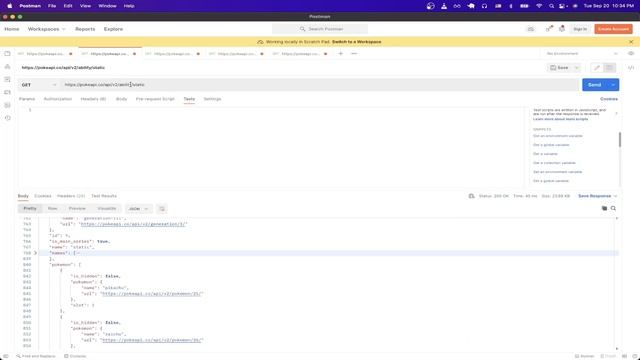640x360 pixels.
Task: Click the Create Account button
Action: (x=613, y=29)
